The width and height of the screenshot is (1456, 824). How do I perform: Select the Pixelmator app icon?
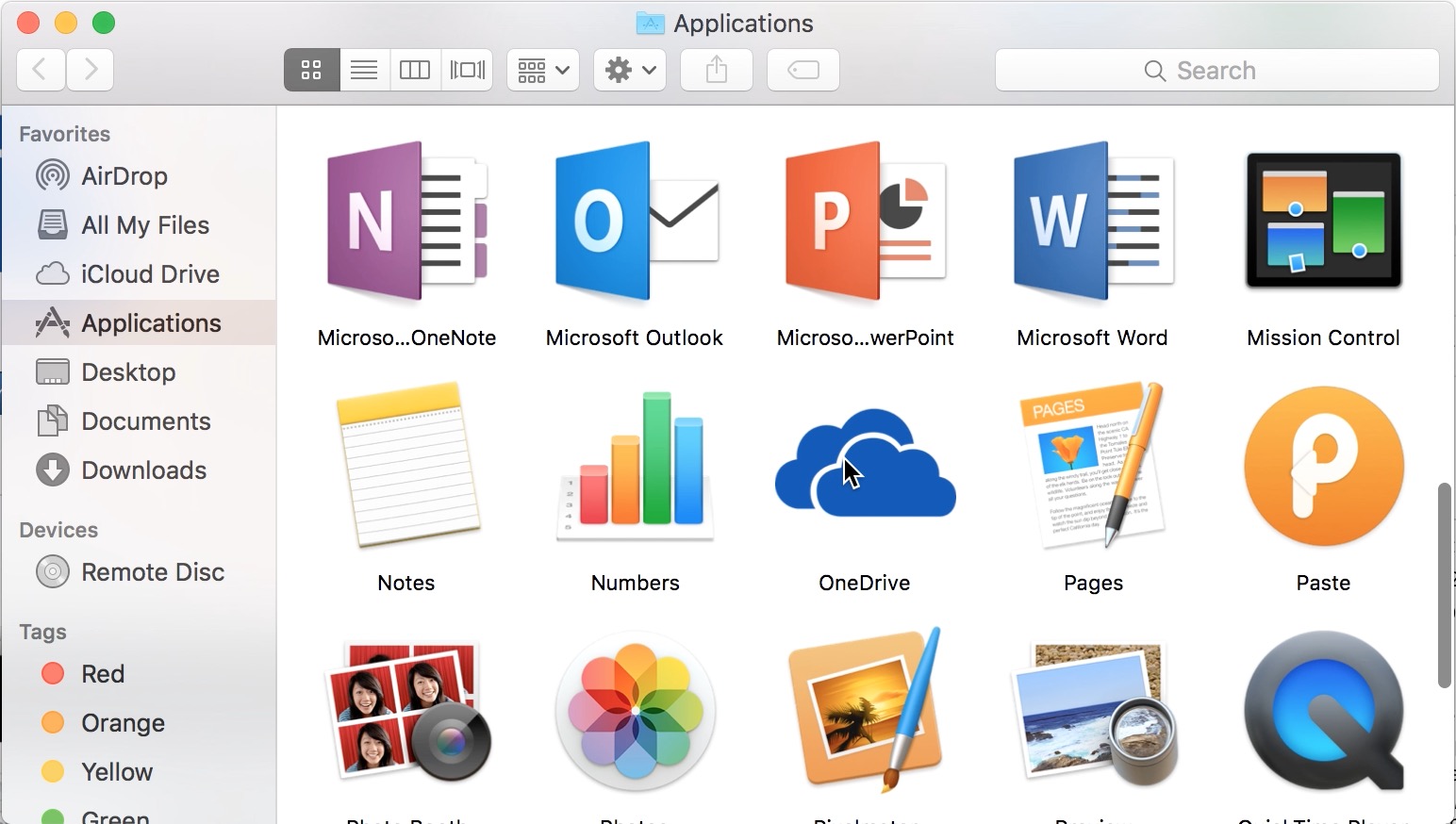865,709
